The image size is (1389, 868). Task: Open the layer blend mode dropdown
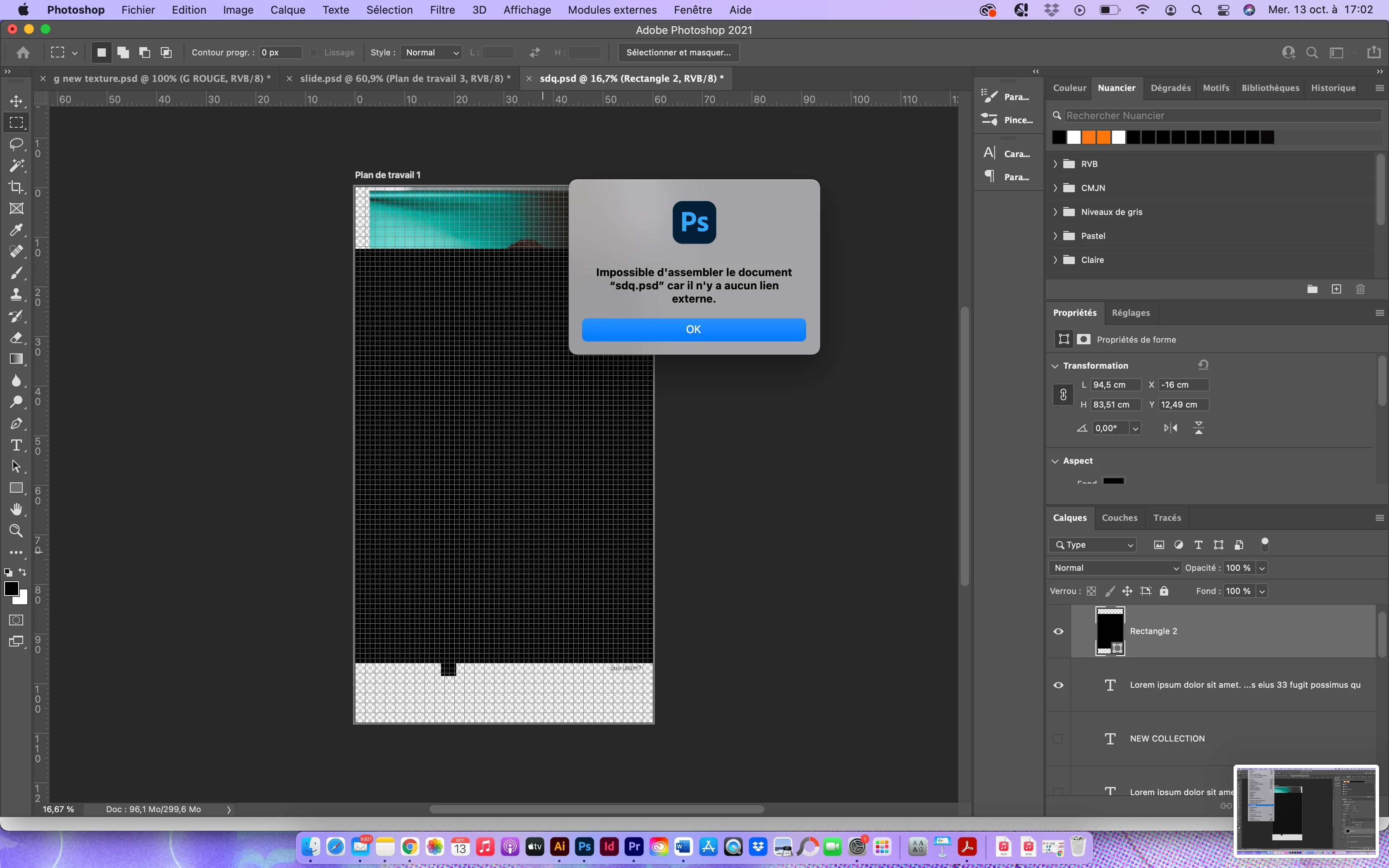pyautogui.click(x=1114, y=568)
